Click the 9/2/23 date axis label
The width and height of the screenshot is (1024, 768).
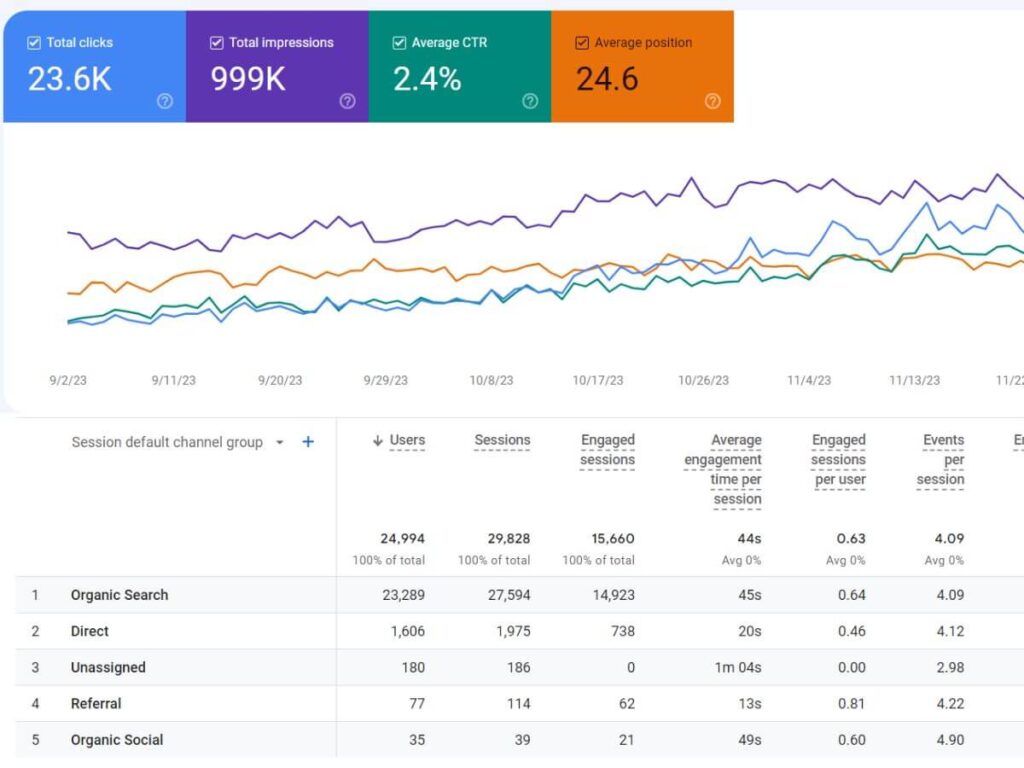click(x=68, y=380)
